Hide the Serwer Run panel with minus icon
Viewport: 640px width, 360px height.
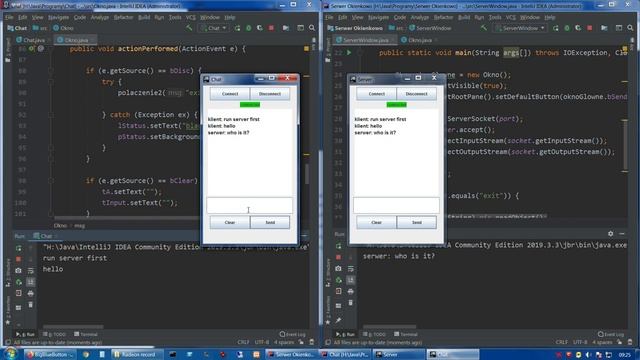622,233
